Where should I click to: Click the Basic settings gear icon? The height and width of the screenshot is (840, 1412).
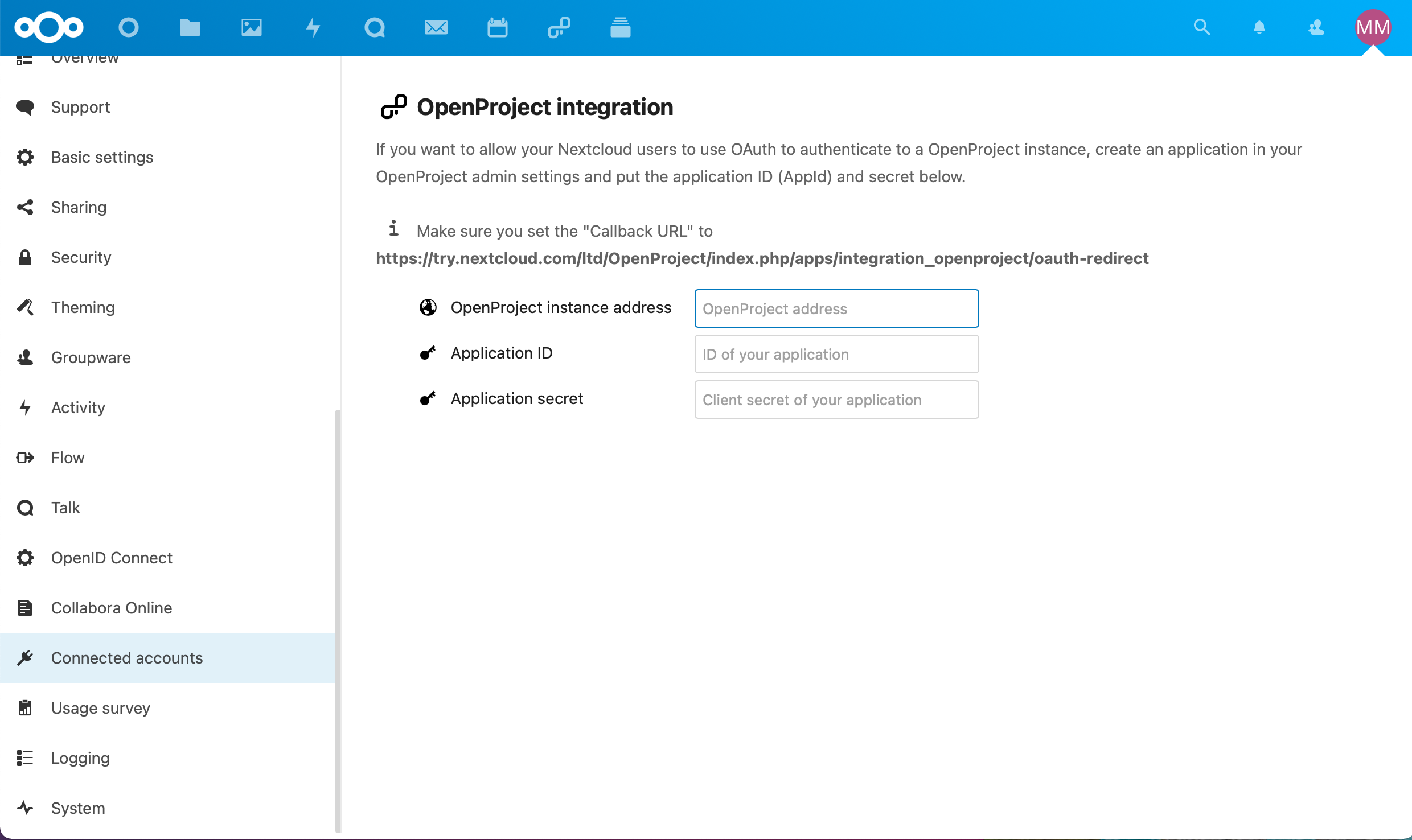[x=25, y=157]
